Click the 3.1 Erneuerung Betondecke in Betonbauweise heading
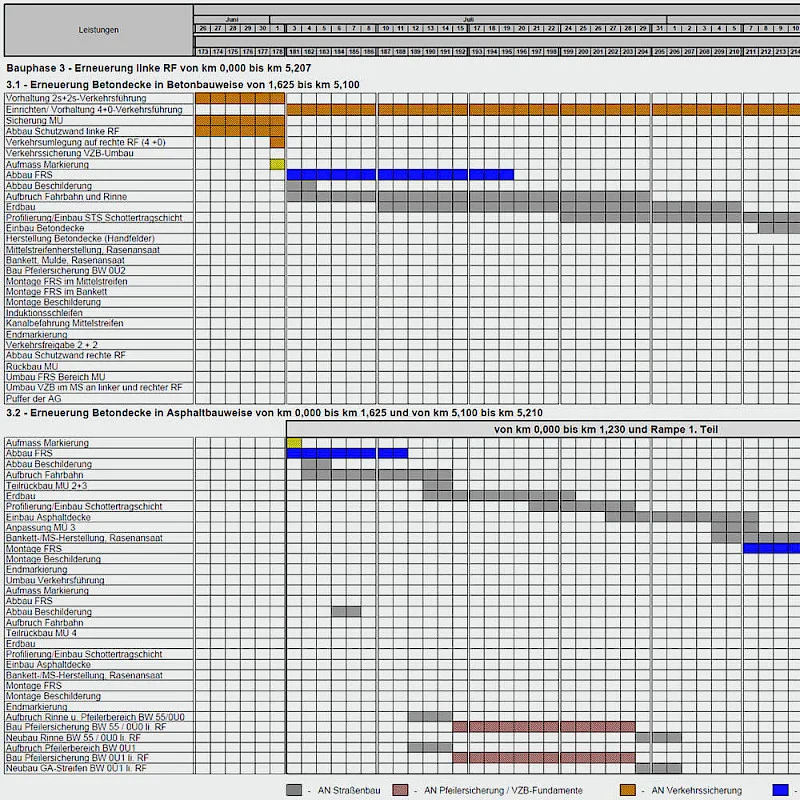 (183, 85)
